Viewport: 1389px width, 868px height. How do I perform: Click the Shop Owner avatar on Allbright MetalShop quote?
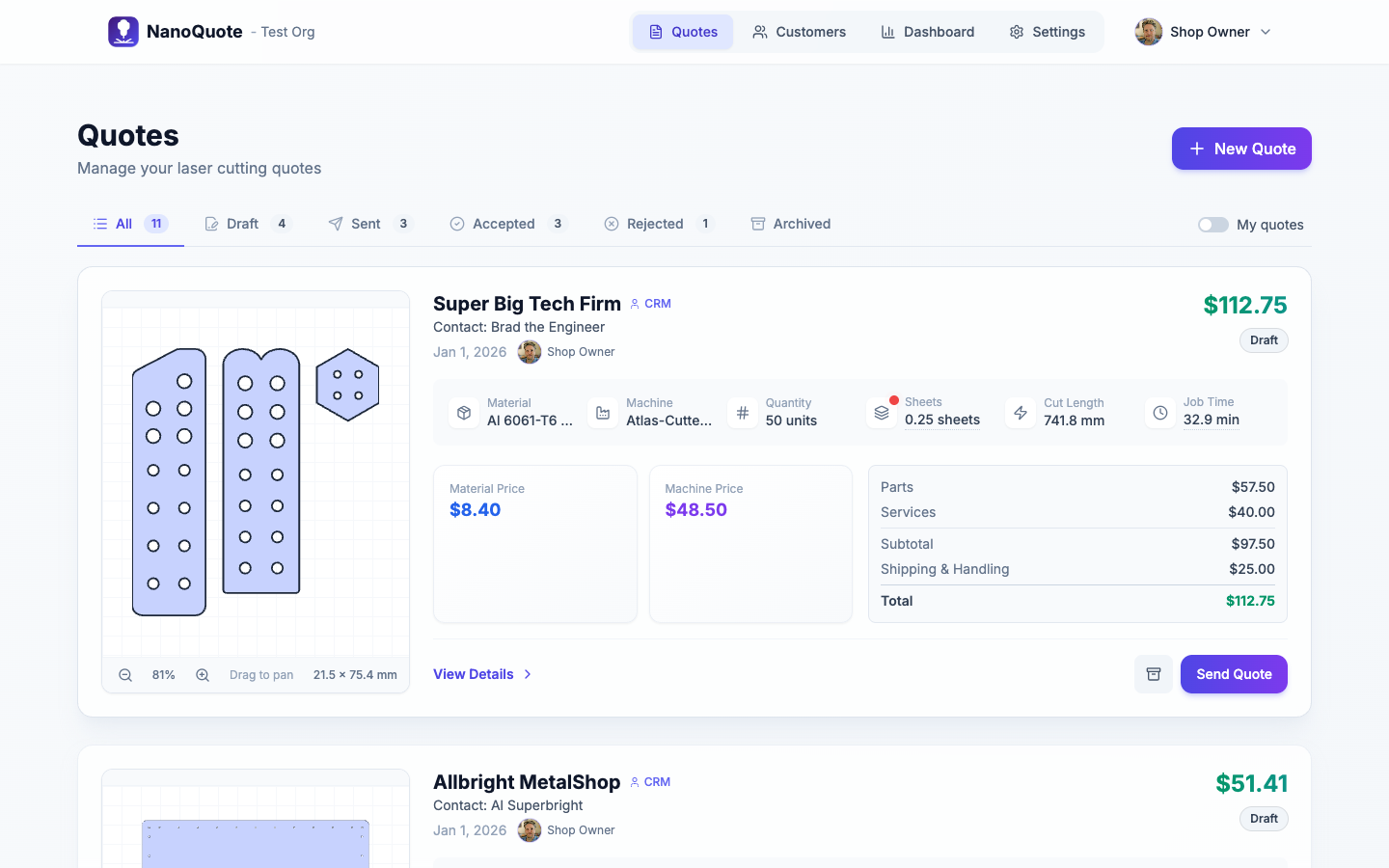[530, 830]
